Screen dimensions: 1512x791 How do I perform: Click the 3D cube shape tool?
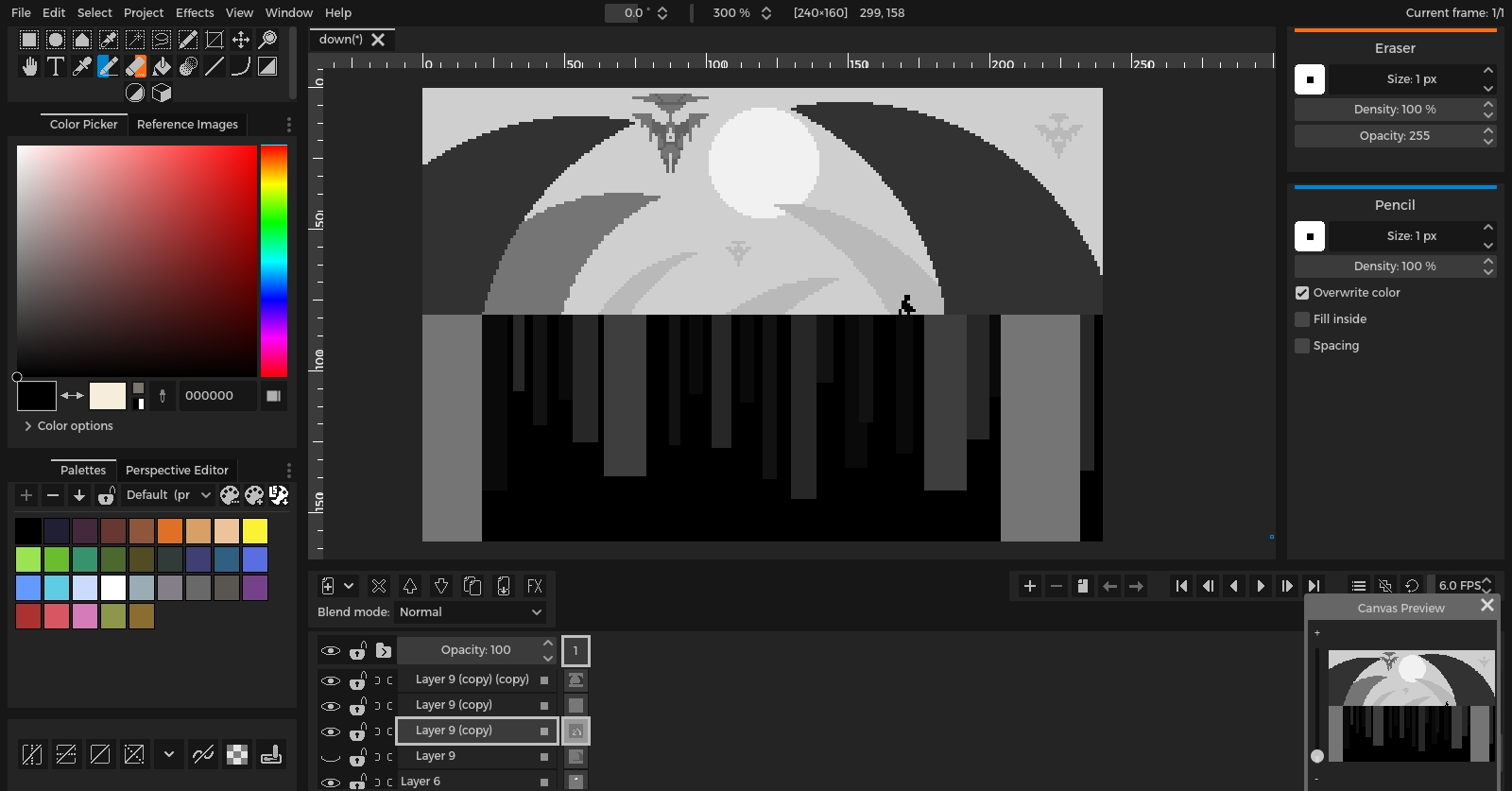click(162, 93)
